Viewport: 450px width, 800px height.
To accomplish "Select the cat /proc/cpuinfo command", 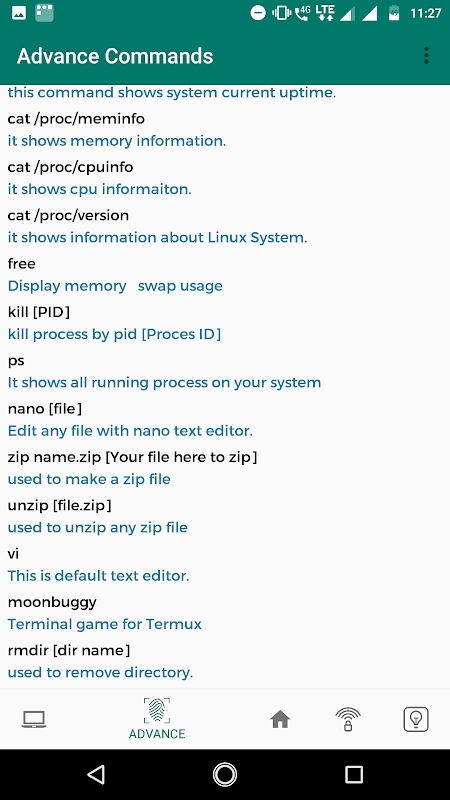I will (70, 167).
